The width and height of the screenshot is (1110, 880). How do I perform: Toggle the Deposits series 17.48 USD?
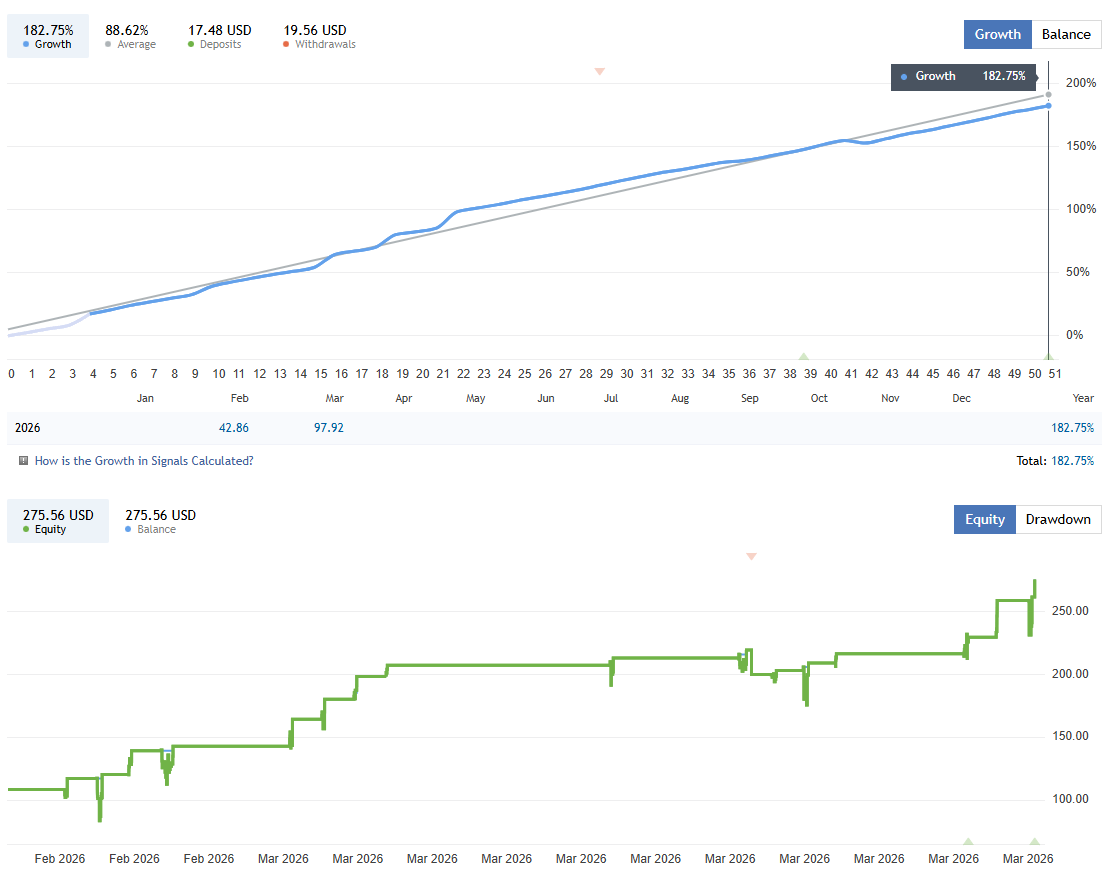[x=219, y=36]
